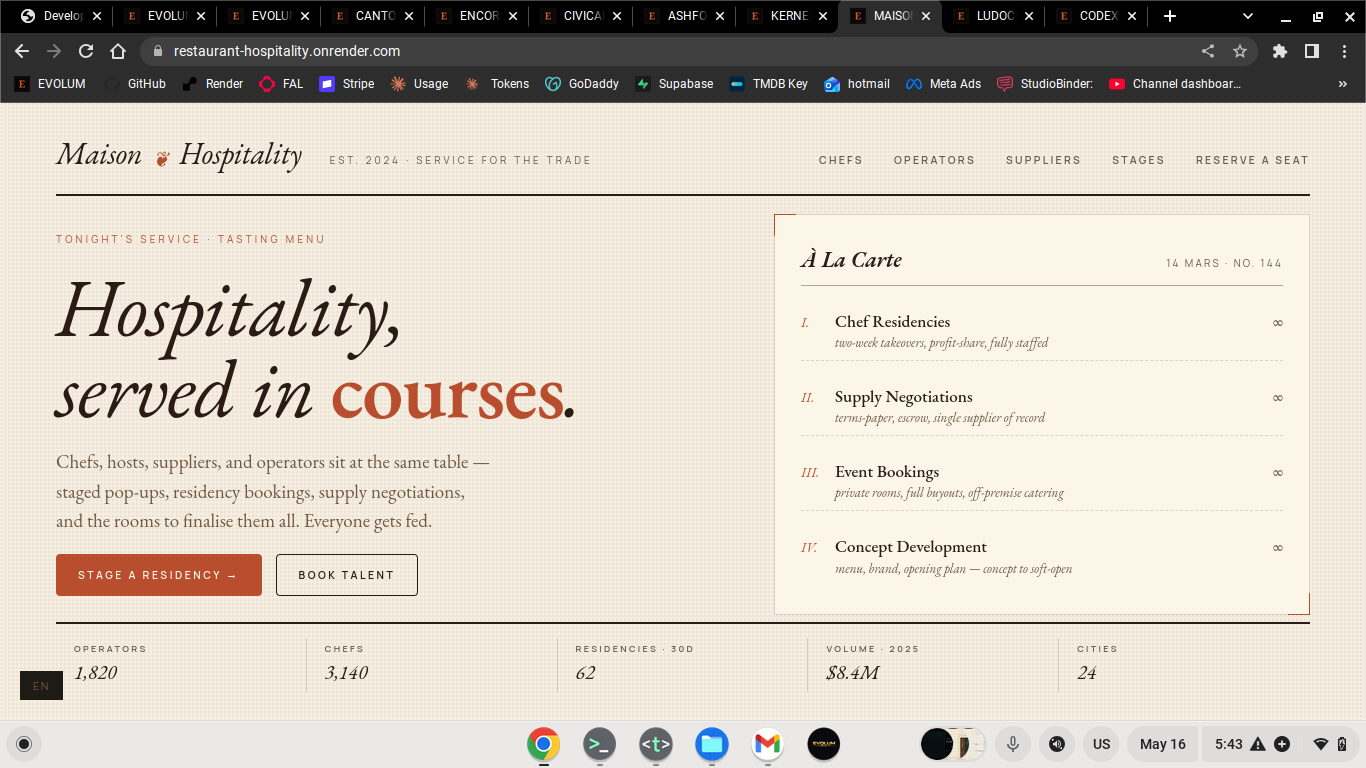This screenshot has width=1366, height=768.
Task: Open the TMDB Key bookmark
Action: pyautogui.click(x=768, y=84)
